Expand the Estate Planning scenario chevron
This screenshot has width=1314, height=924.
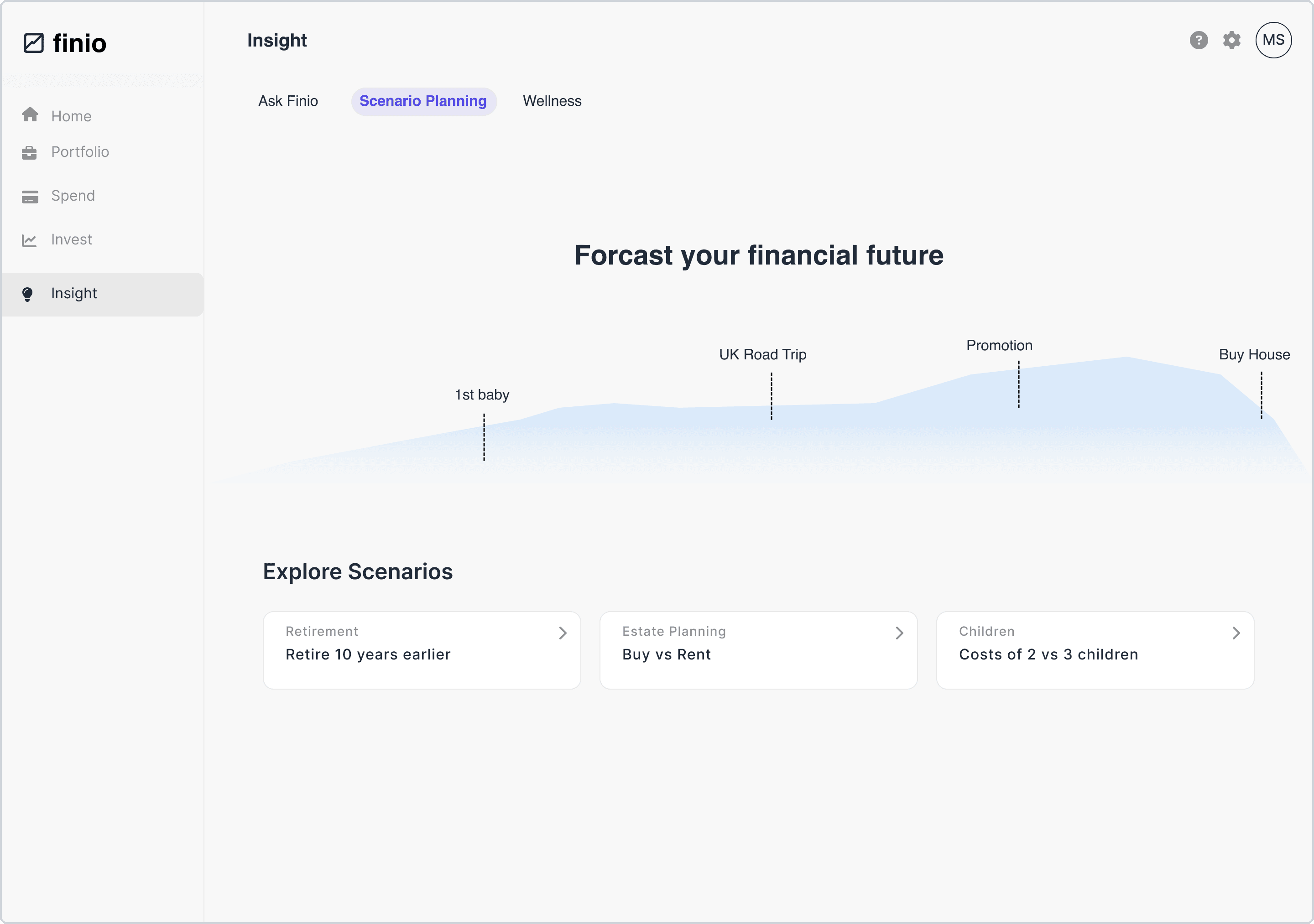click(x=899, y=633)
